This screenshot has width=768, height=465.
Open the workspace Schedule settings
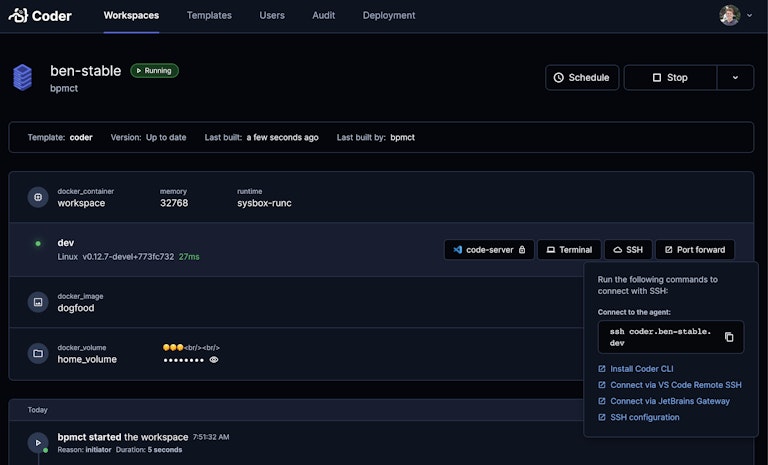point(582,78)
